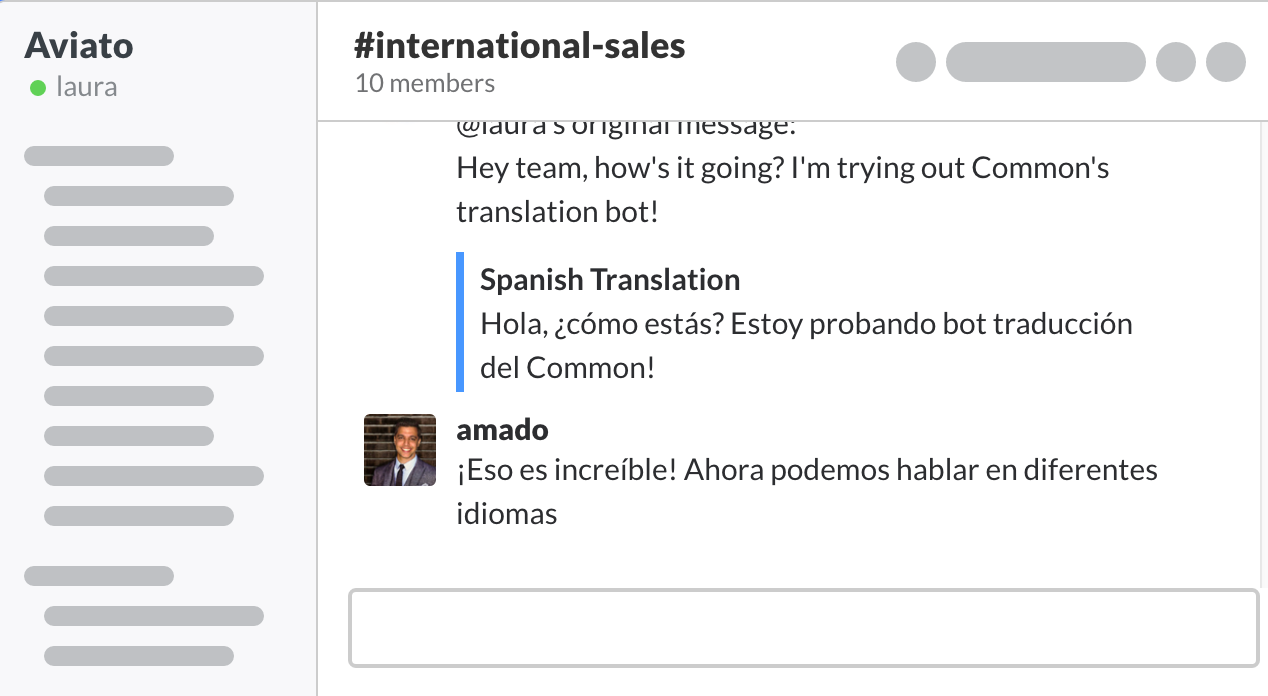Click the bottom placeholder item in the sidebar
Viewport: 1268px width, 696px height.
click(x=139, y=656)
